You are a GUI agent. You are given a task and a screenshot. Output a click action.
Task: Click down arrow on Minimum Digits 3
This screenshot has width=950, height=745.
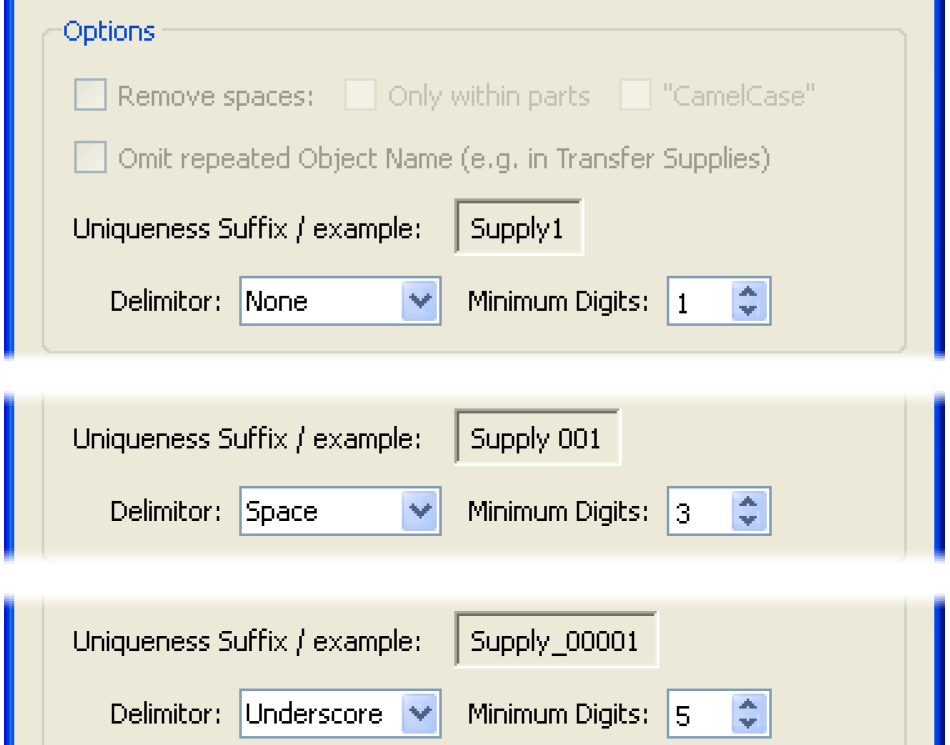pyautogui.click(x=748, y=521)
